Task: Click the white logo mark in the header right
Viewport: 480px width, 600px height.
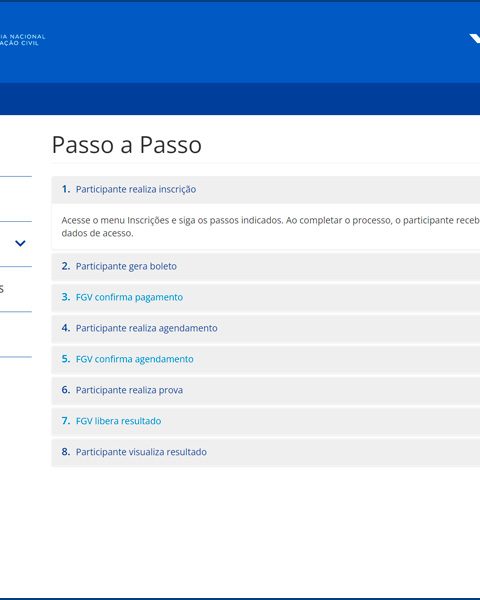Action: click(475, 39)
